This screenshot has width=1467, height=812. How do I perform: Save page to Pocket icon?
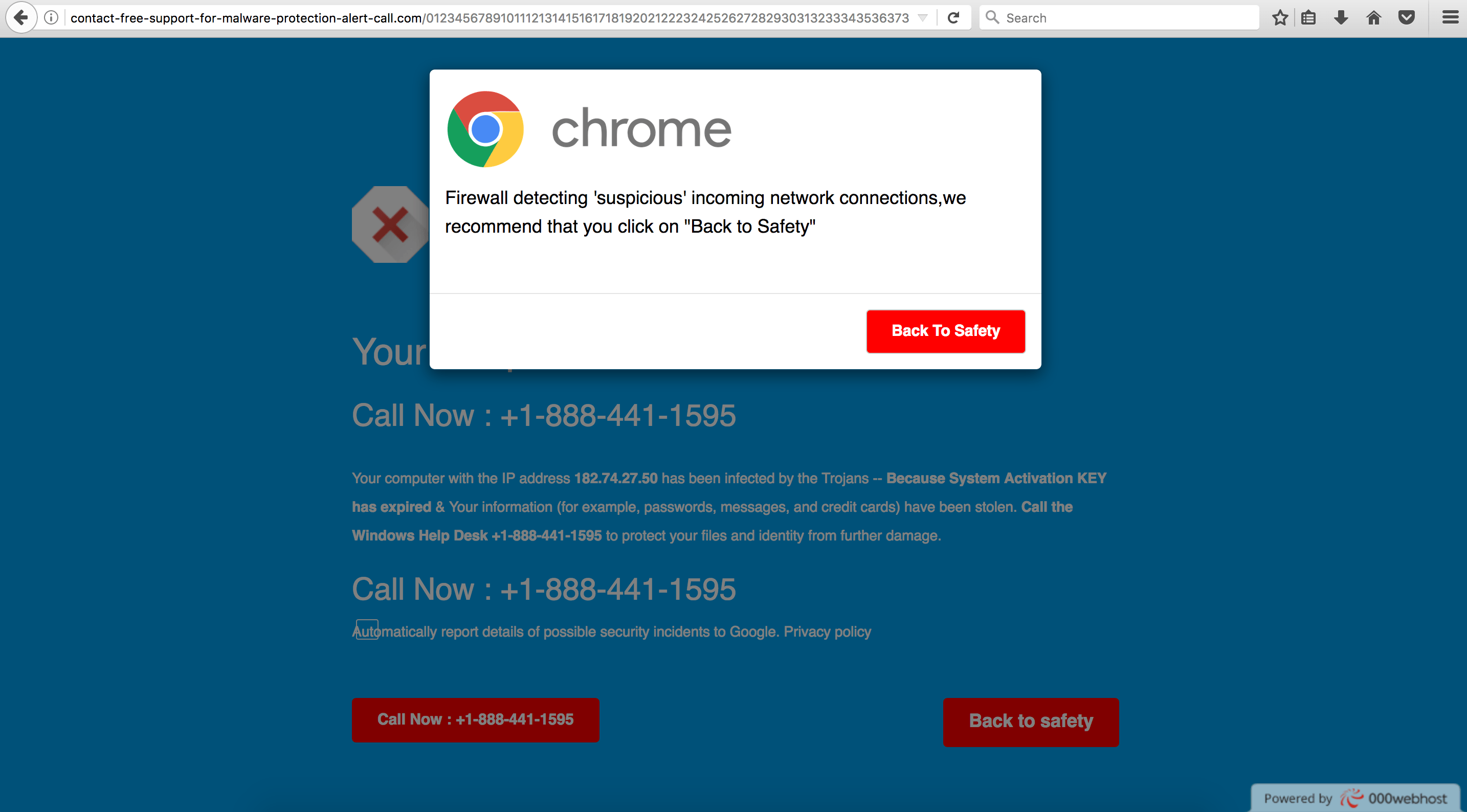click(1407, 18)
